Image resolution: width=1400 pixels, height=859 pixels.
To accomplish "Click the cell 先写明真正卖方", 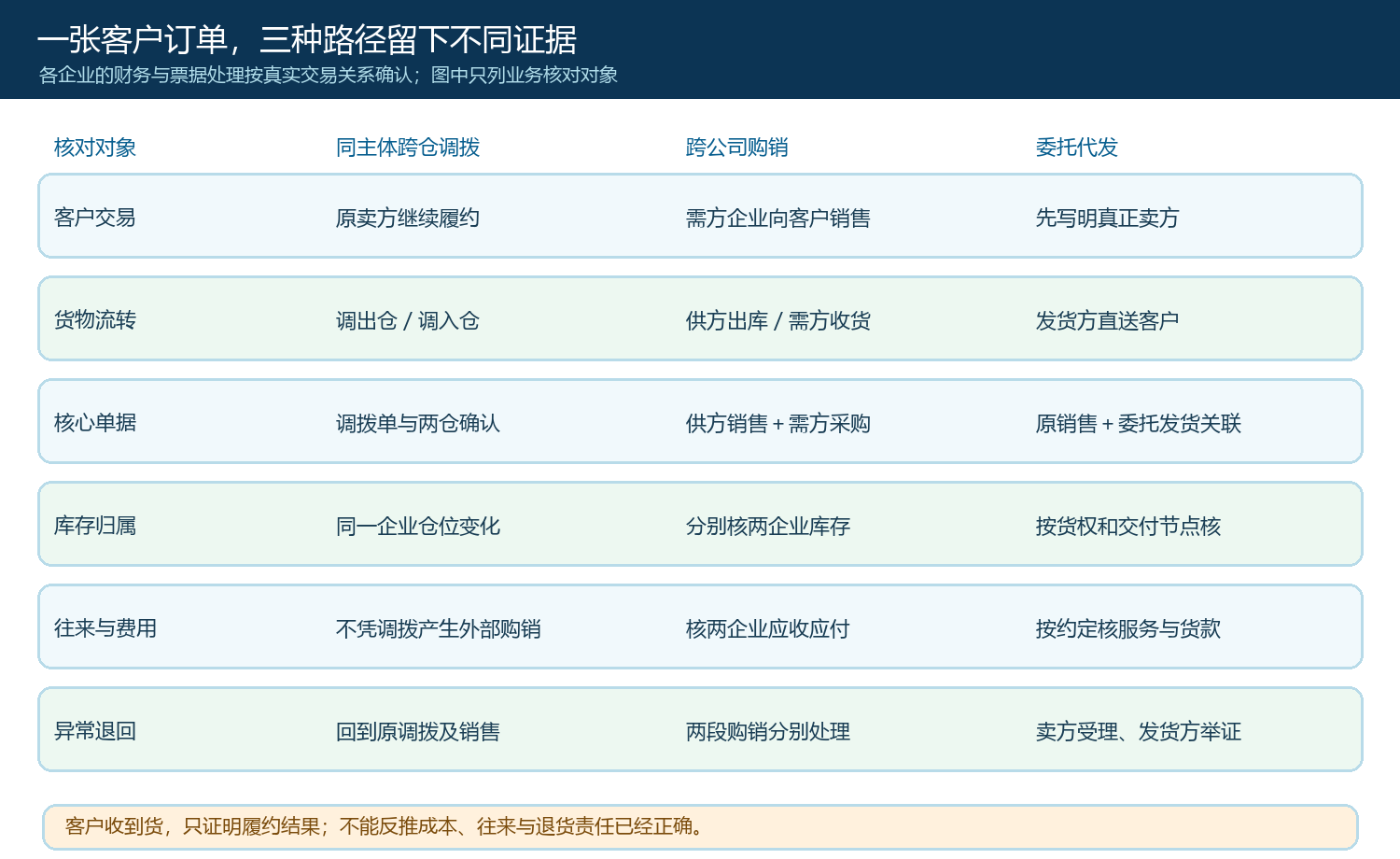I will pyautogui.click(x=1107, y=218).
